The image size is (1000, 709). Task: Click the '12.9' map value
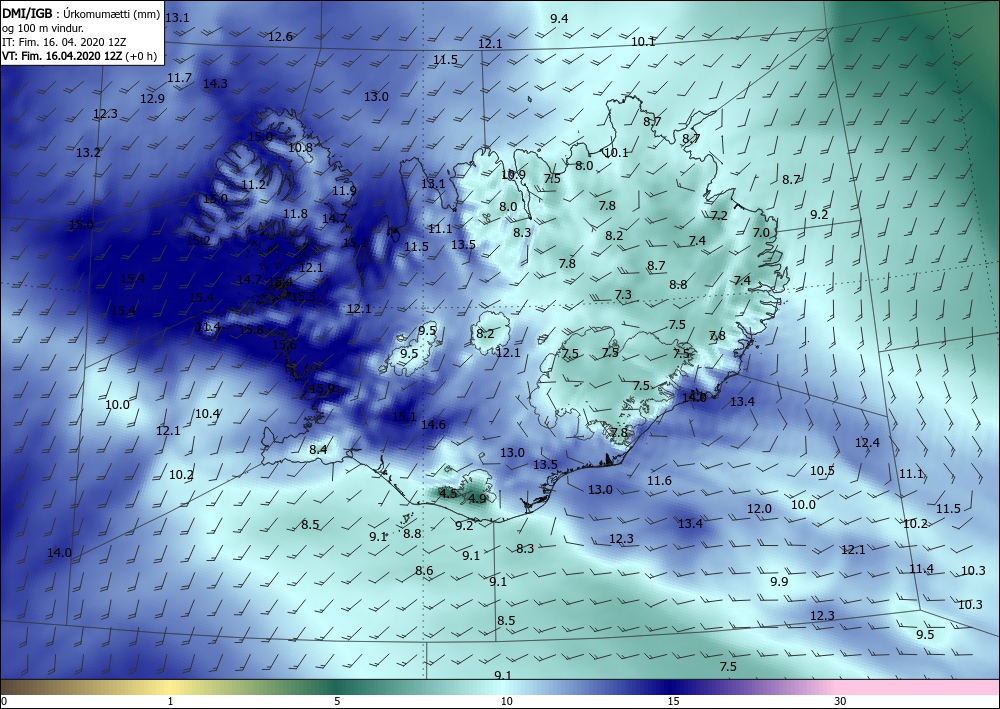coord(152,99)
